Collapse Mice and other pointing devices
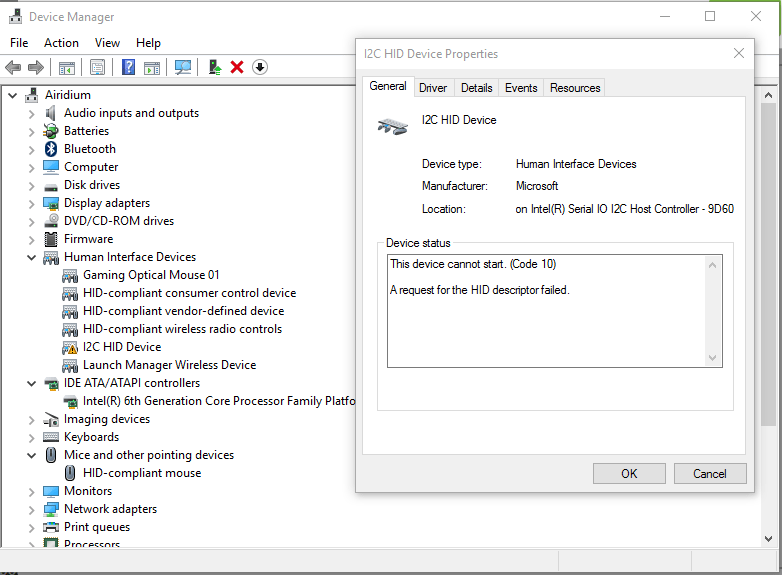Viewport: 782px width, 575px height. point(31,455)
